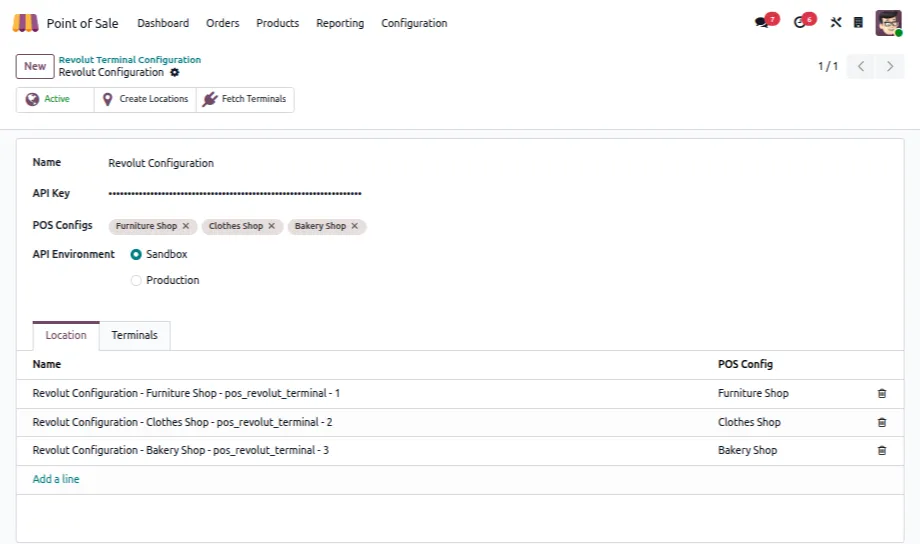The height and width of the screenshot is (544, 920).
Task: Click the Clothes Shop POS Config cell
Action: click(749, 422)
